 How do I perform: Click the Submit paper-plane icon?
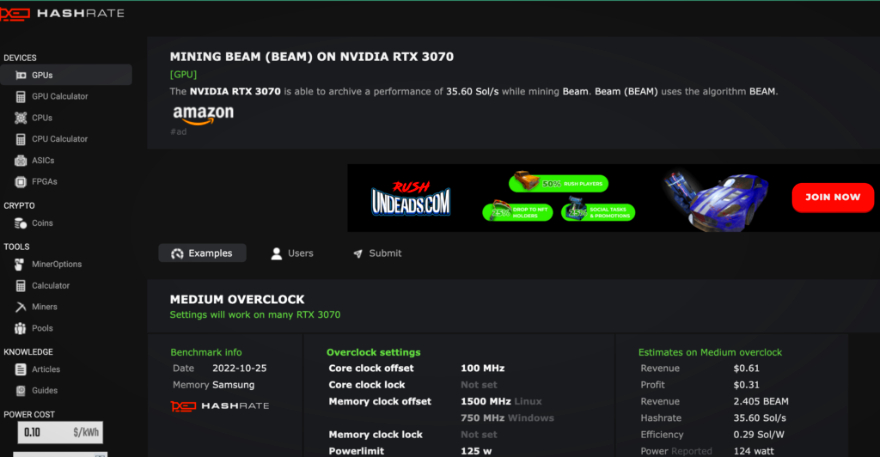tap(358, 254)
